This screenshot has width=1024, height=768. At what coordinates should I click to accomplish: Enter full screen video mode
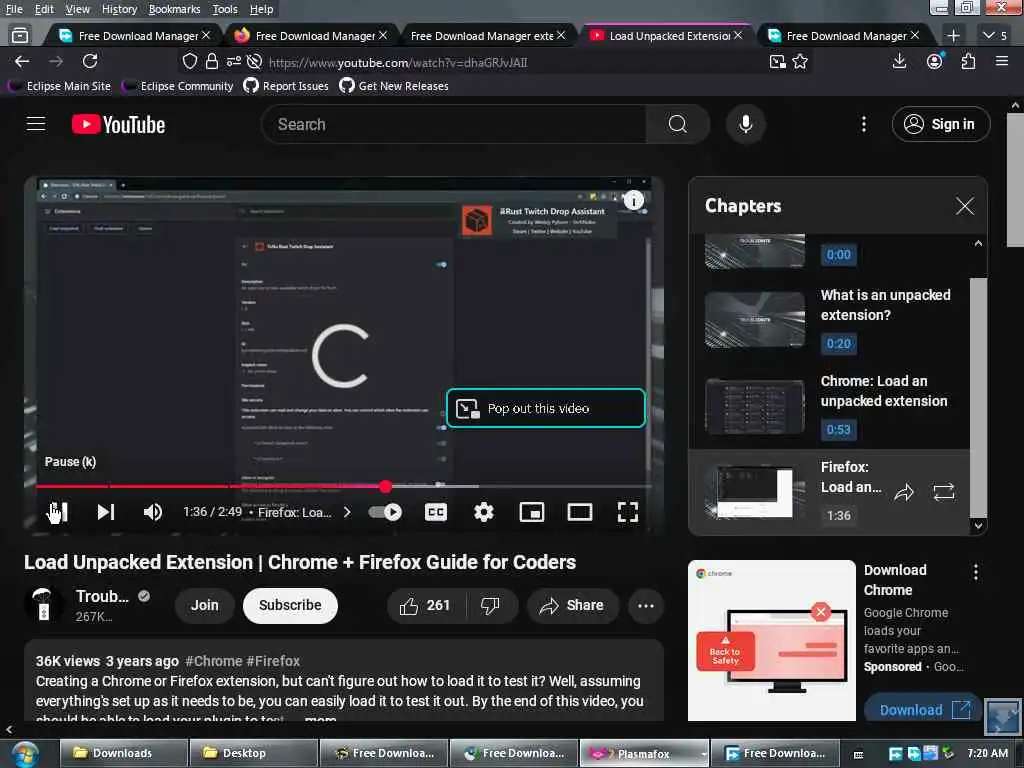coord(628,512)
